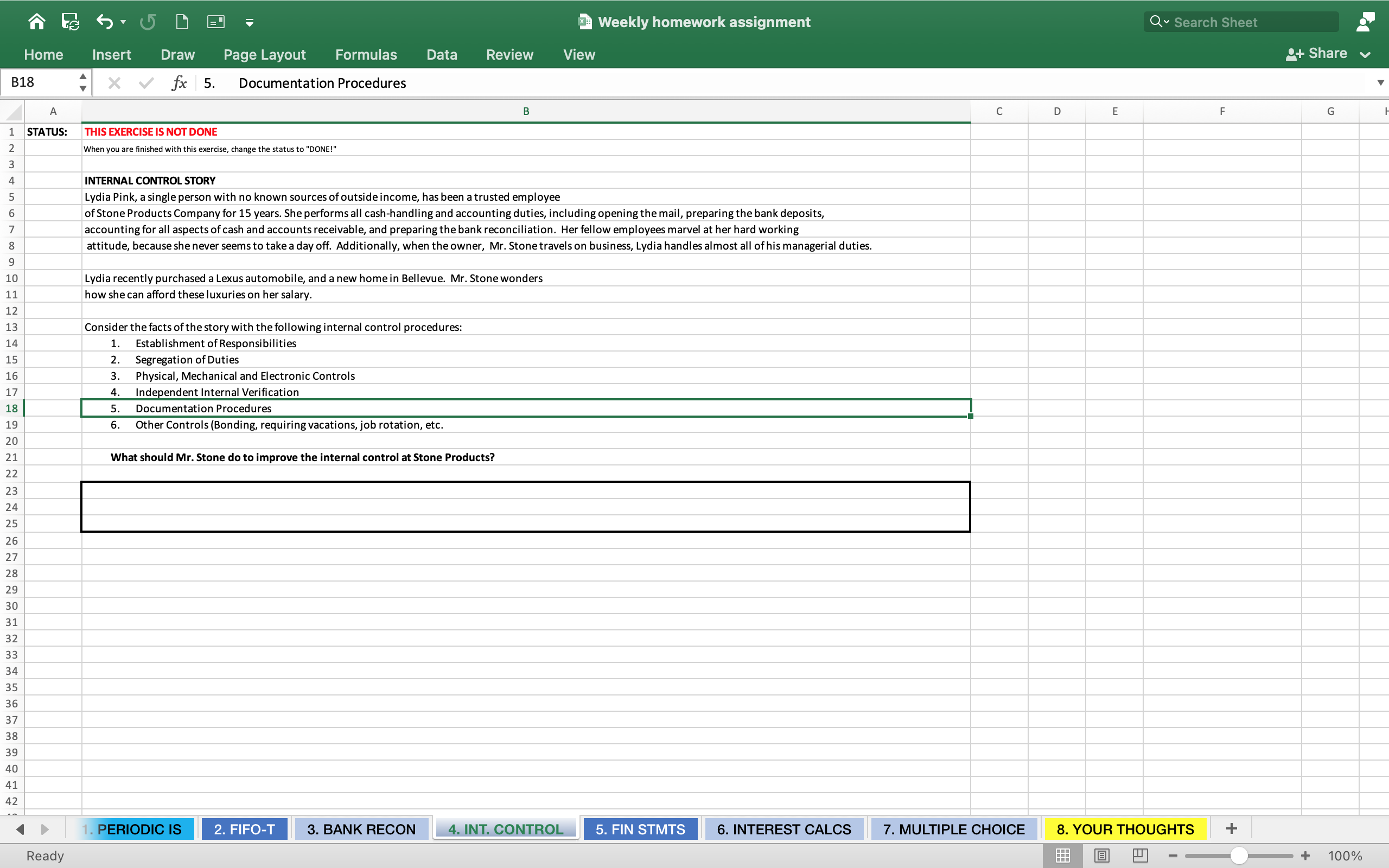
Task: Switch to Page Layout view in status bar
Action: coord(1101,856)
